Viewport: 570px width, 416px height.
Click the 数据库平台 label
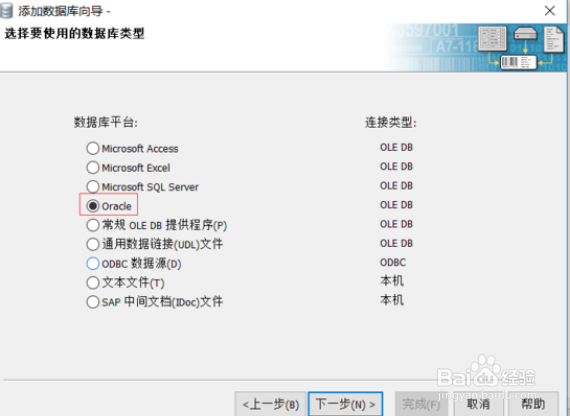tap(106, 122)
